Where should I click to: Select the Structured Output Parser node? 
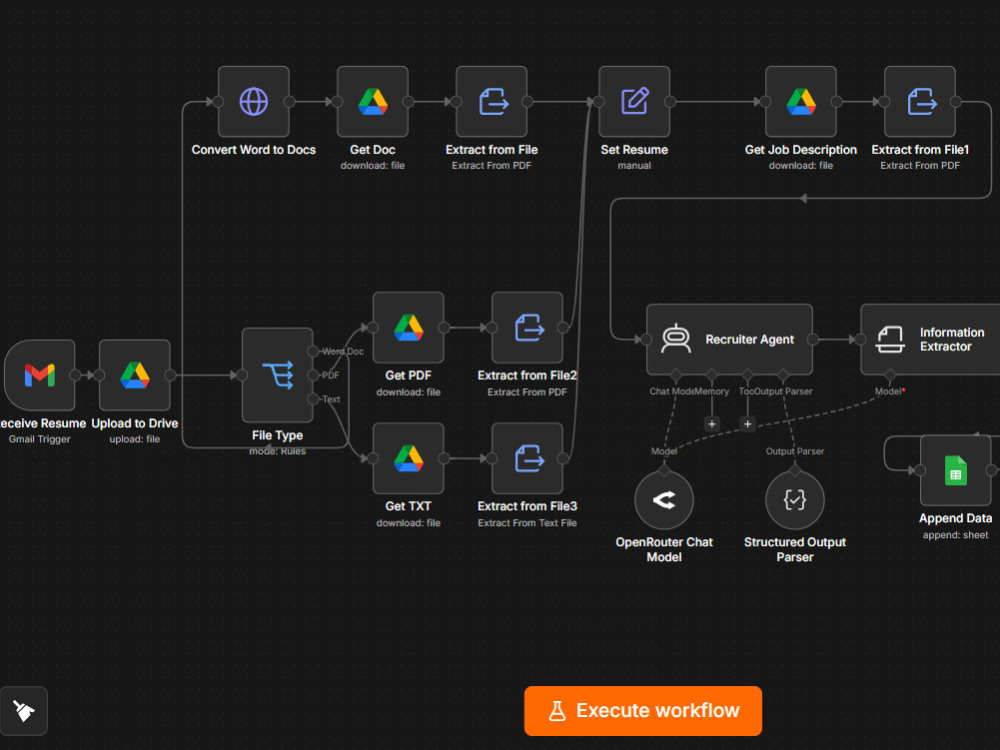795,500
